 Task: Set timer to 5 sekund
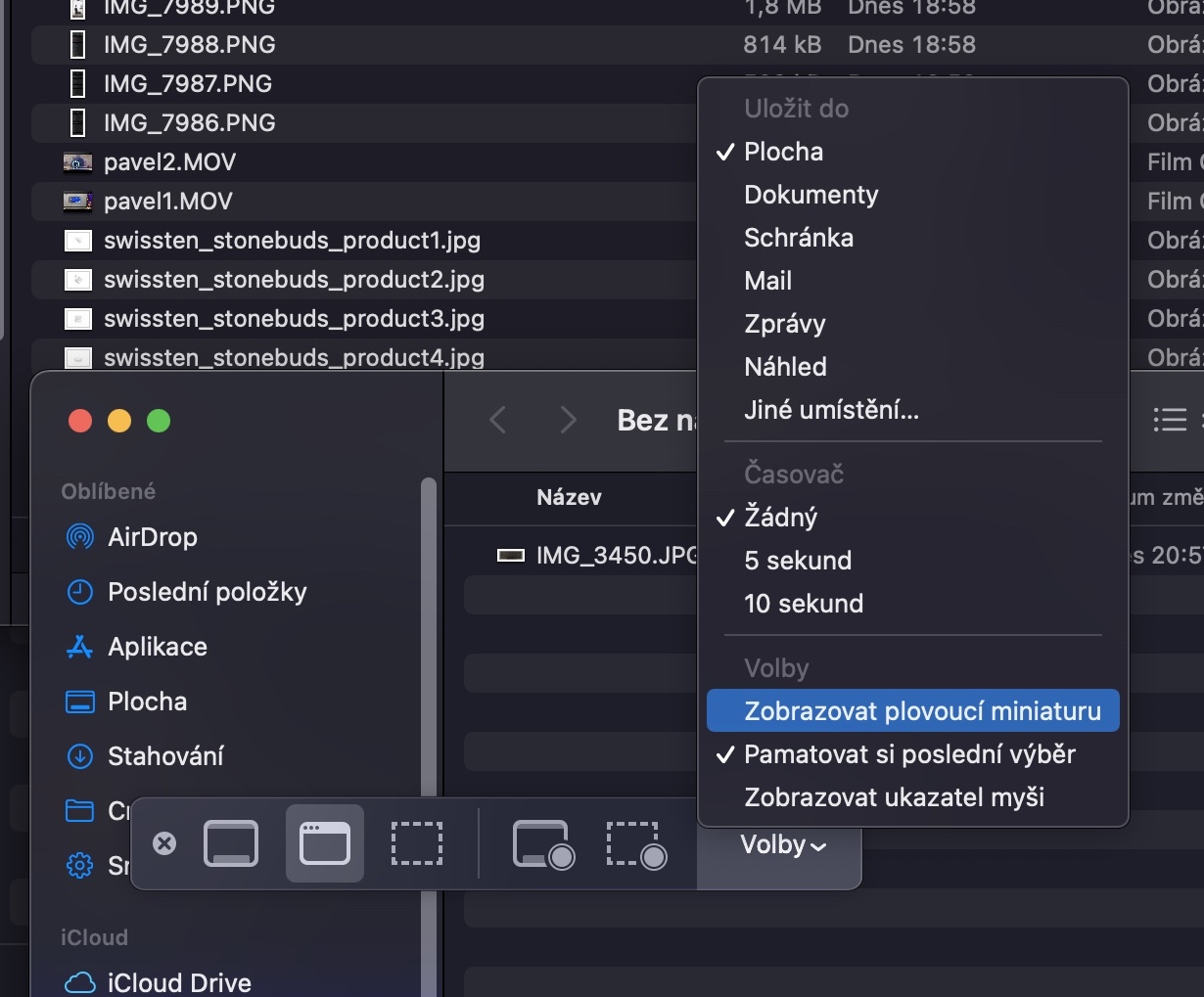pos(798,561)
